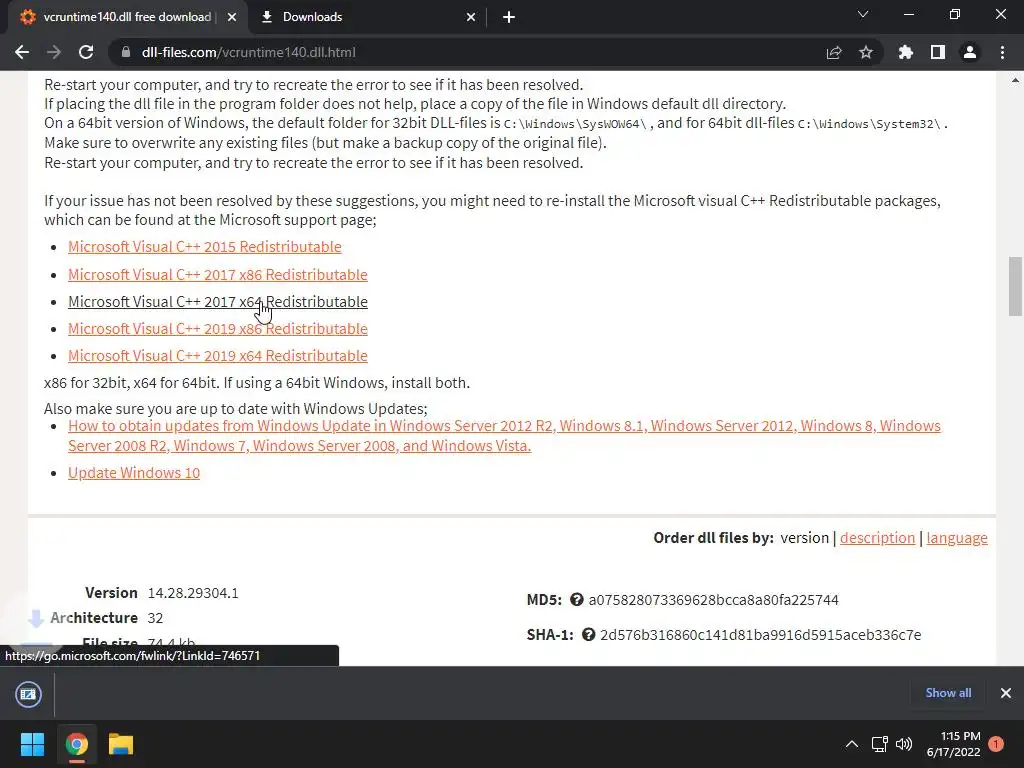This screenshot has width=1024, height=768.
Task: Open Visual C++ 2017 x86 Redistributable link
Action: click(217, 274)
